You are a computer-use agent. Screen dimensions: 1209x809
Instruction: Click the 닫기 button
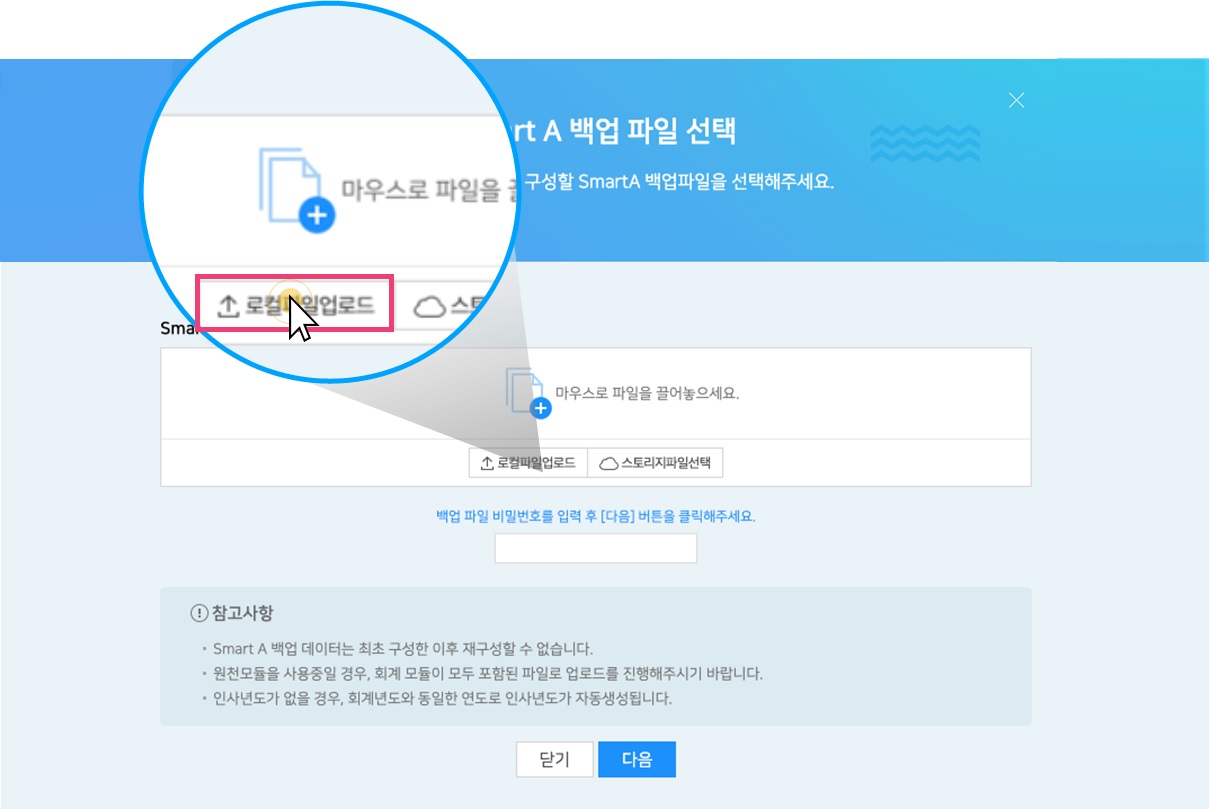(x=555, y=759)
